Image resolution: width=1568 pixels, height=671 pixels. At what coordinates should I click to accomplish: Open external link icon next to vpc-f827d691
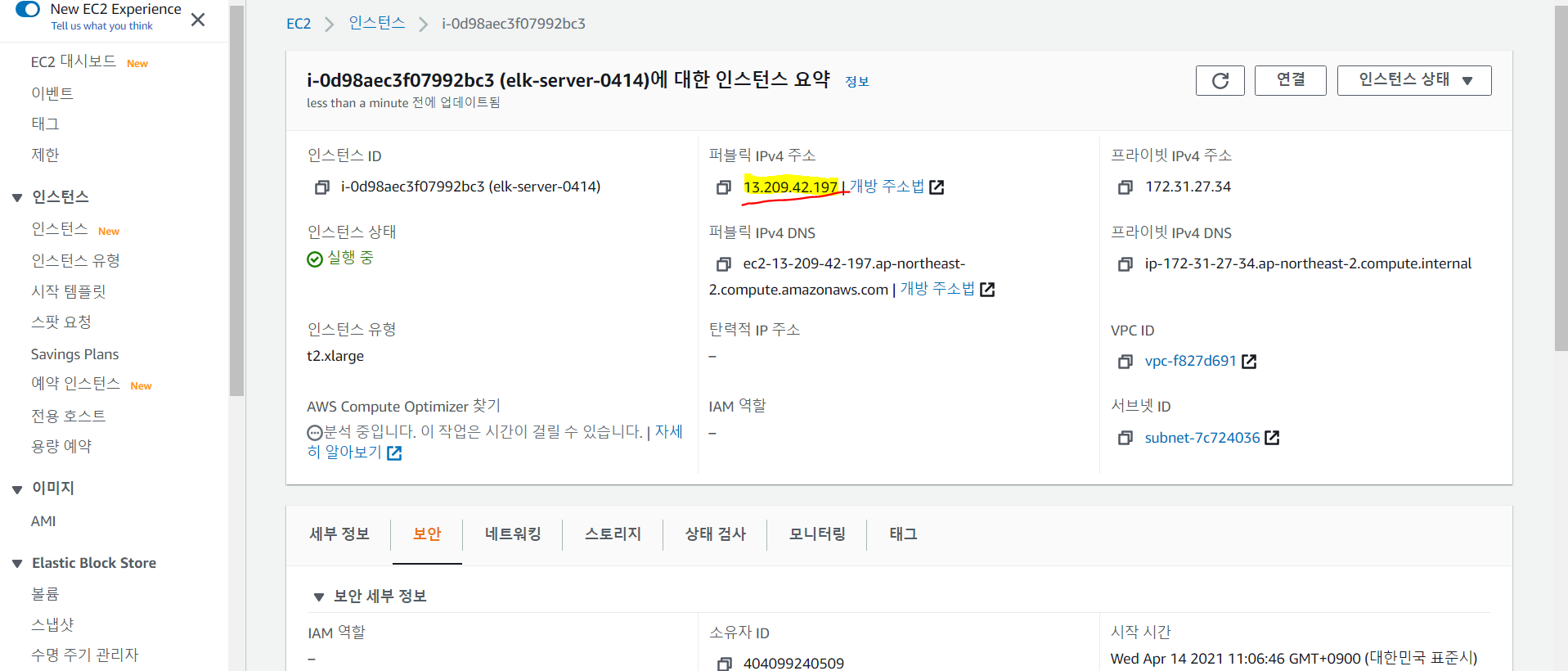click(x=1249, y=362)
